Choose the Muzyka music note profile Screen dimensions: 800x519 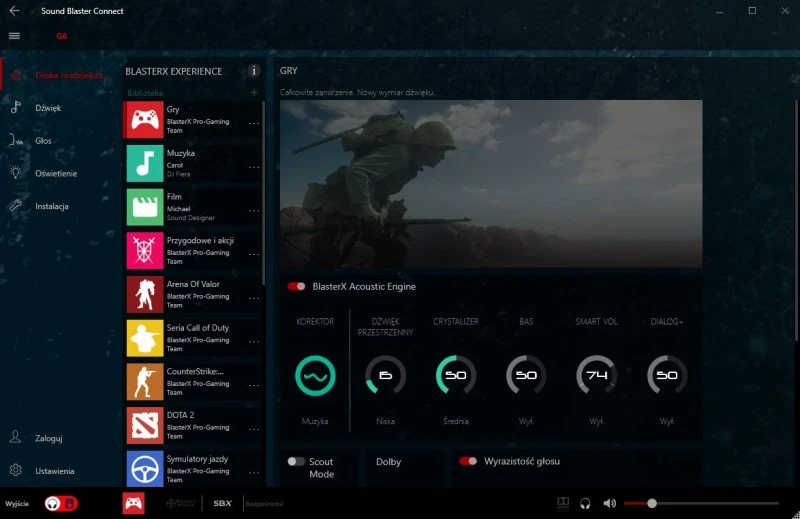point(145,164)
